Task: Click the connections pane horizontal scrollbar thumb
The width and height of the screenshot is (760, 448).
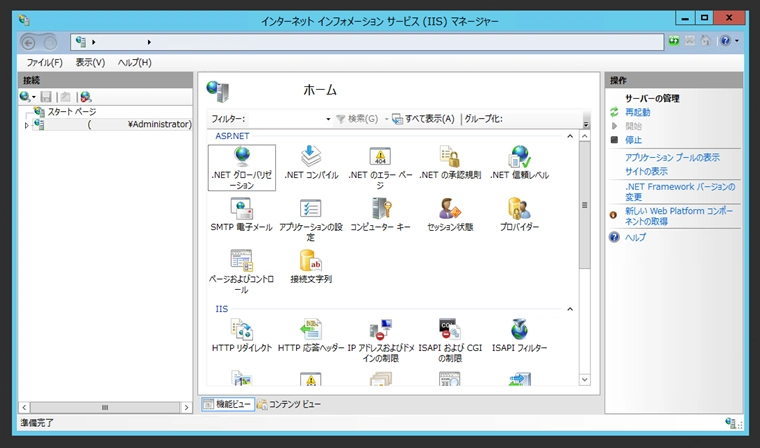Action: 105,407
